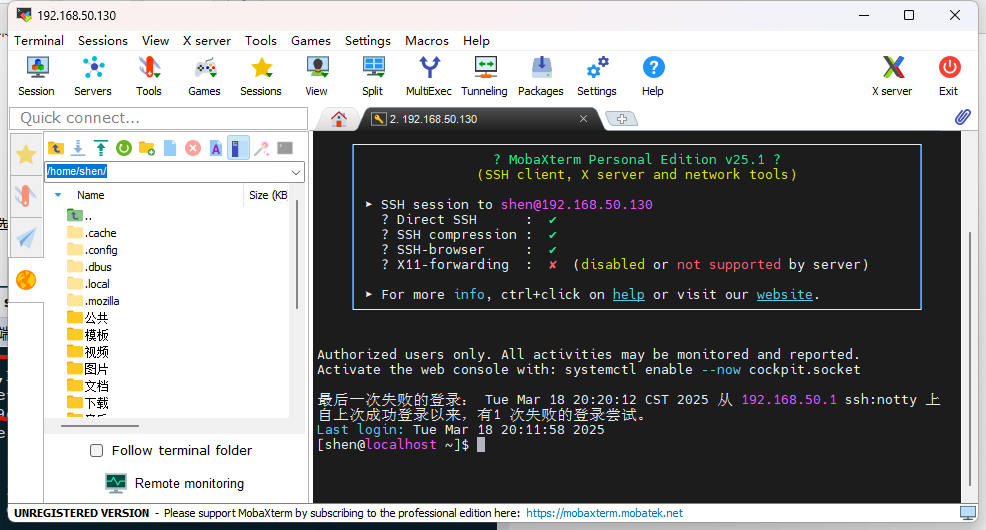Open the second Sessions menu bar item

(103, 41)
